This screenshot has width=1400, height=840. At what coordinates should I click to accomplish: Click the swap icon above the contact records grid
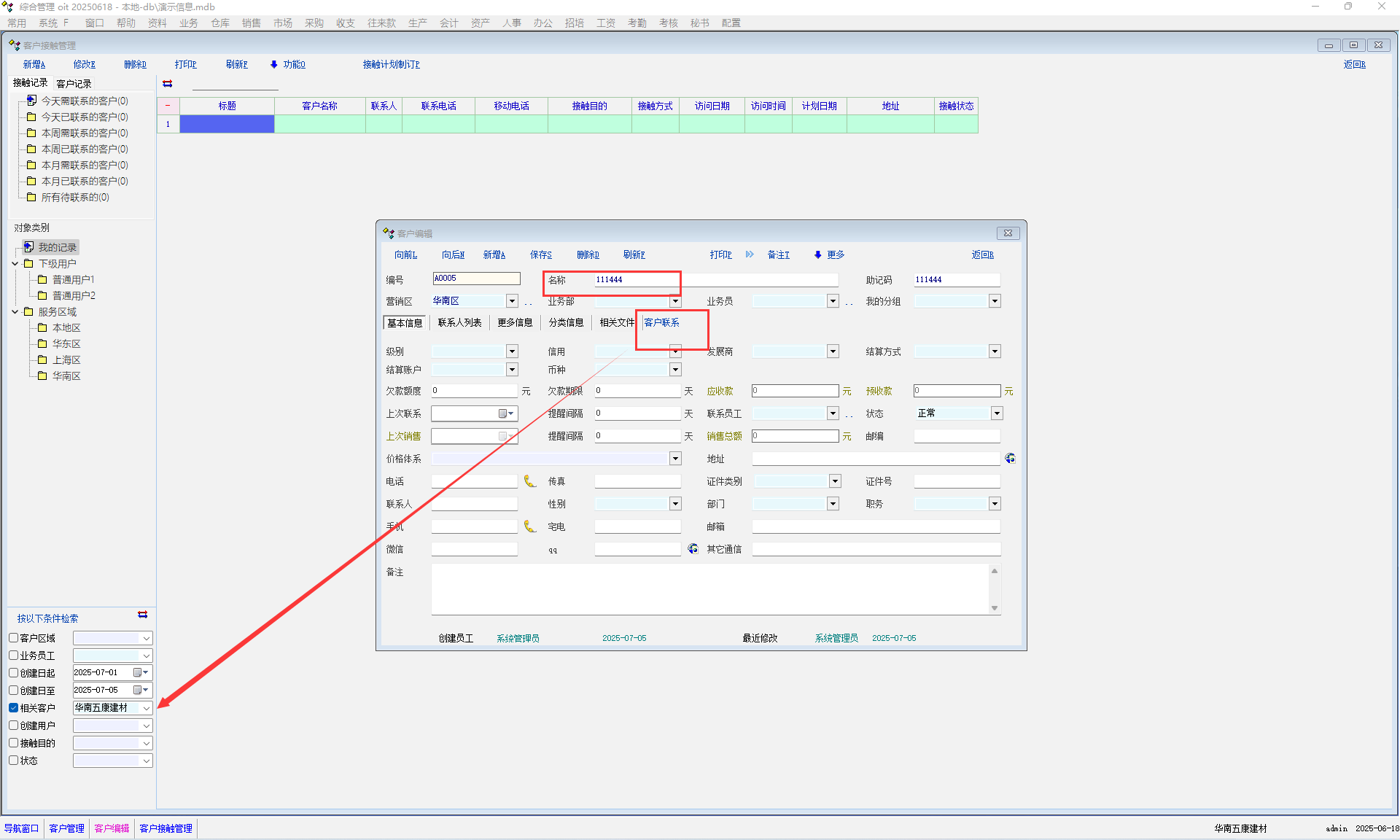coord(168,84)
